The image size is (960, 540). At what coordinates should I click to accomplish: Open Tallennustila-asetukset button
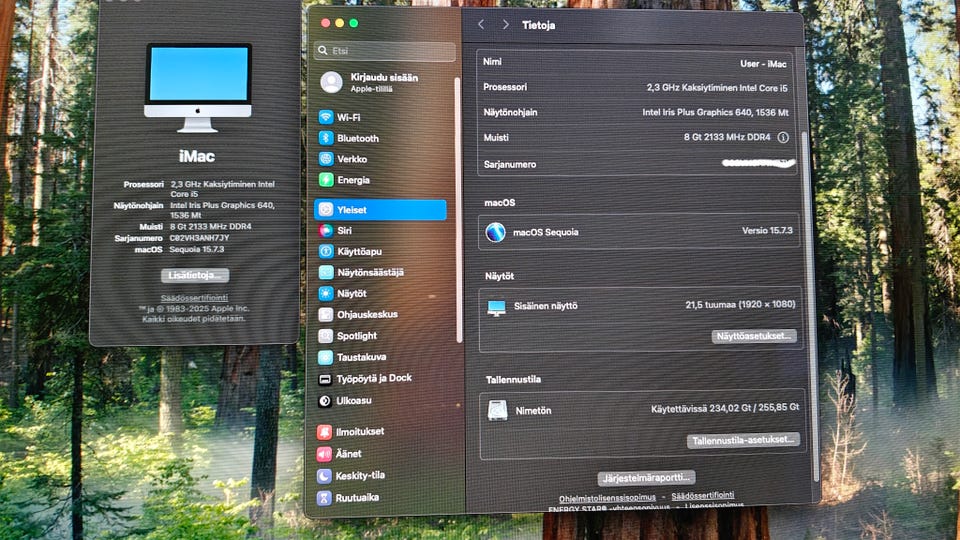(743, 440)
